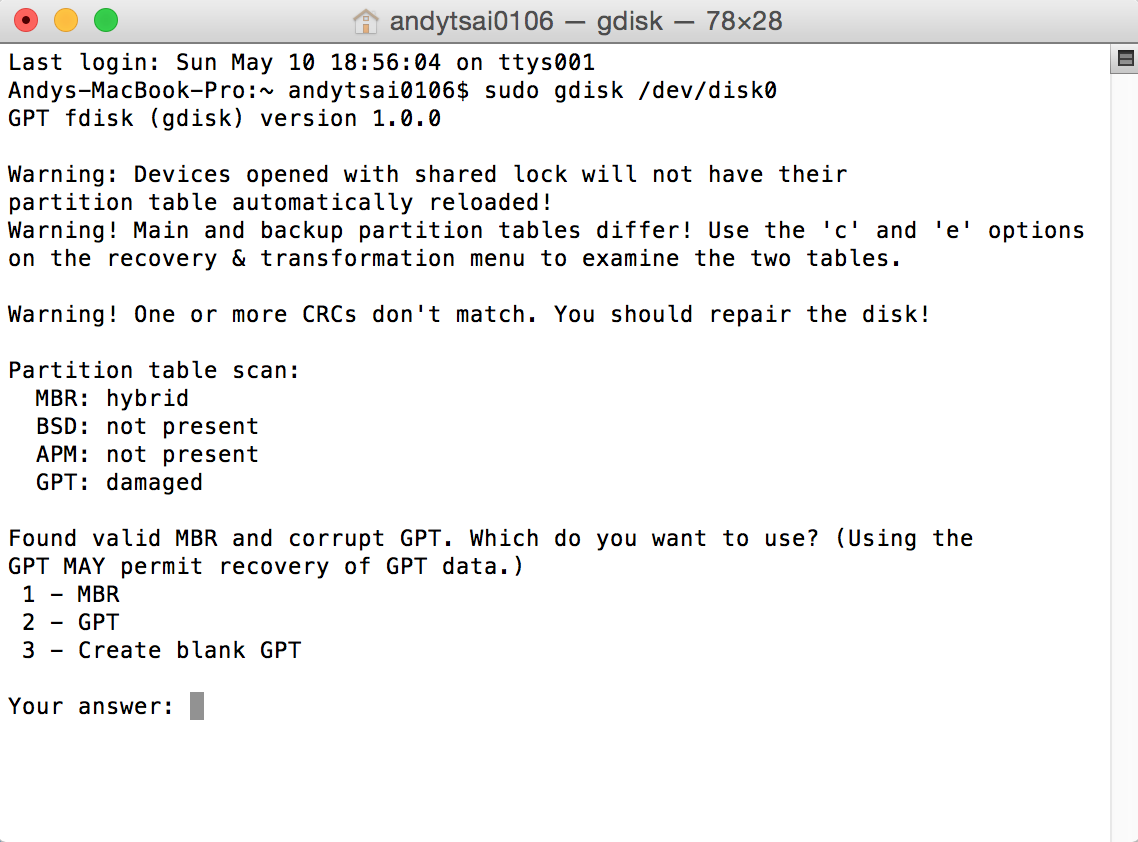Click the 'MBR: hybrid' scan result line
Screen dimensions: 1138x842
(x=112, y=398)
